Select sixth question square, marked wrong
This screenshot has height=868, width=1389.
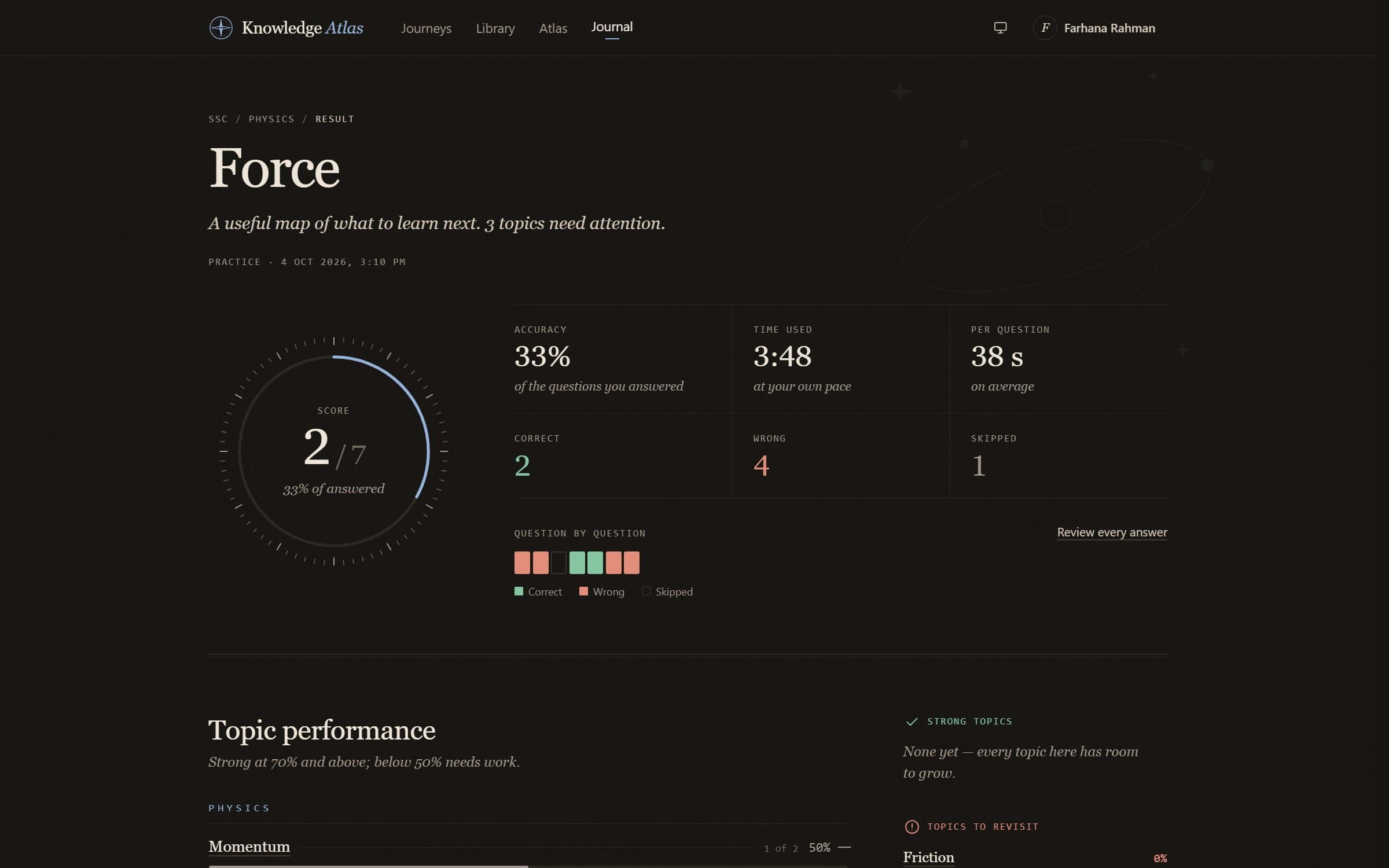613,562
